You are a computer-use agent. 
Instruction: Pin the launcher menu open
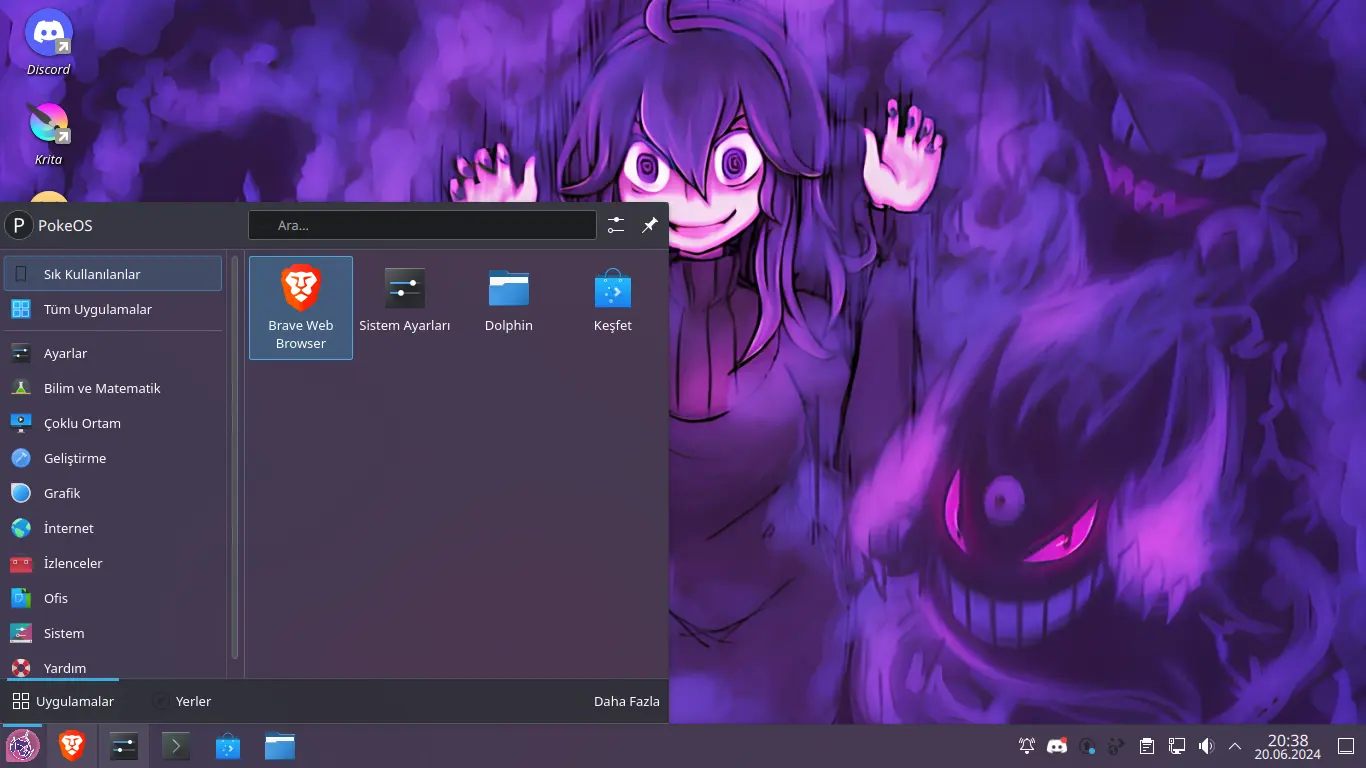click(x=650, y=225)
